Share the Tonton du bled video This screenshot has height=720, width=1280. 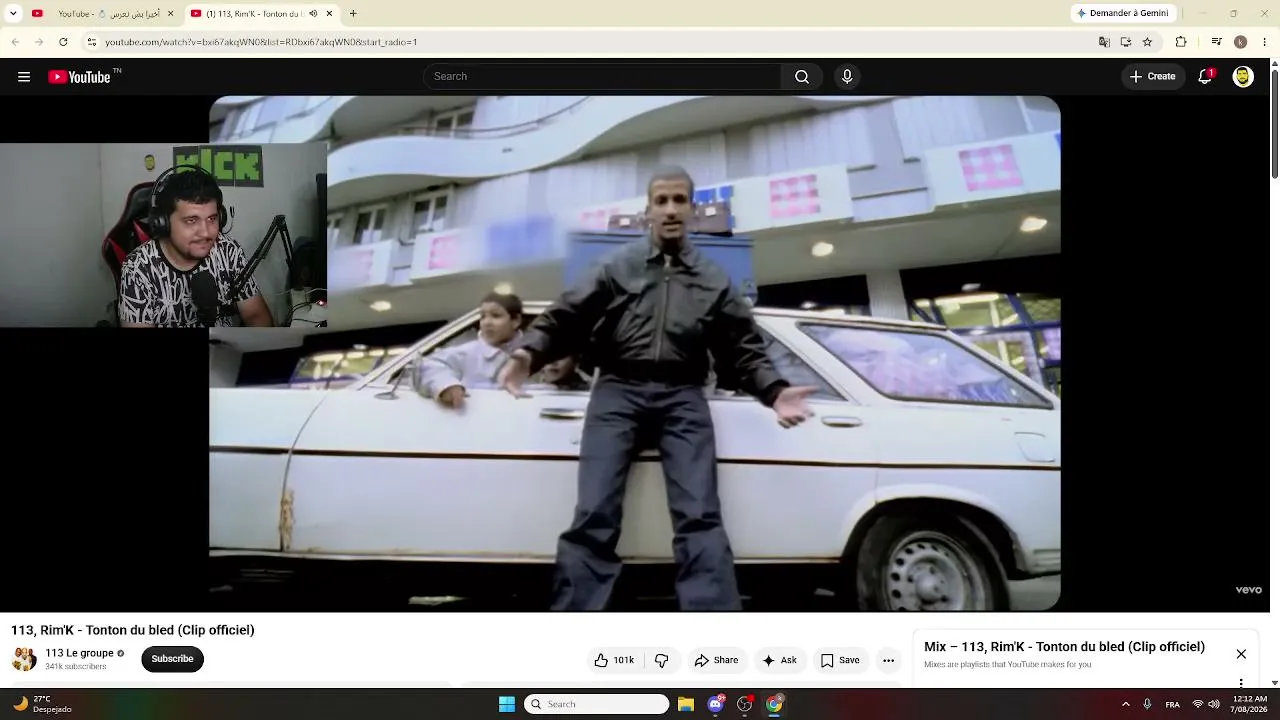click(716, 660)
